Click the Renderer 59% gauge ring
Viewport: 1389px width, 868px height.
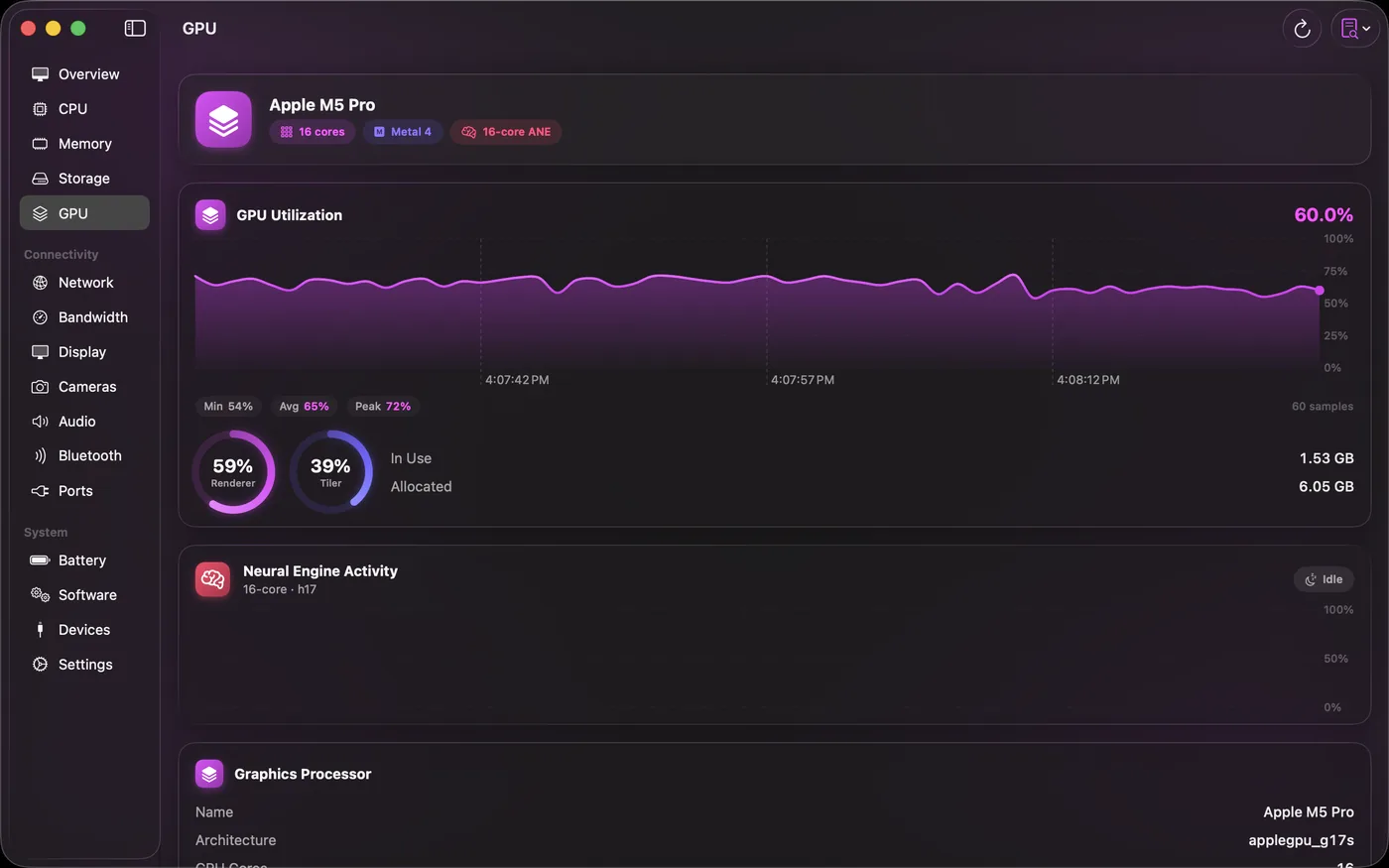233,472
